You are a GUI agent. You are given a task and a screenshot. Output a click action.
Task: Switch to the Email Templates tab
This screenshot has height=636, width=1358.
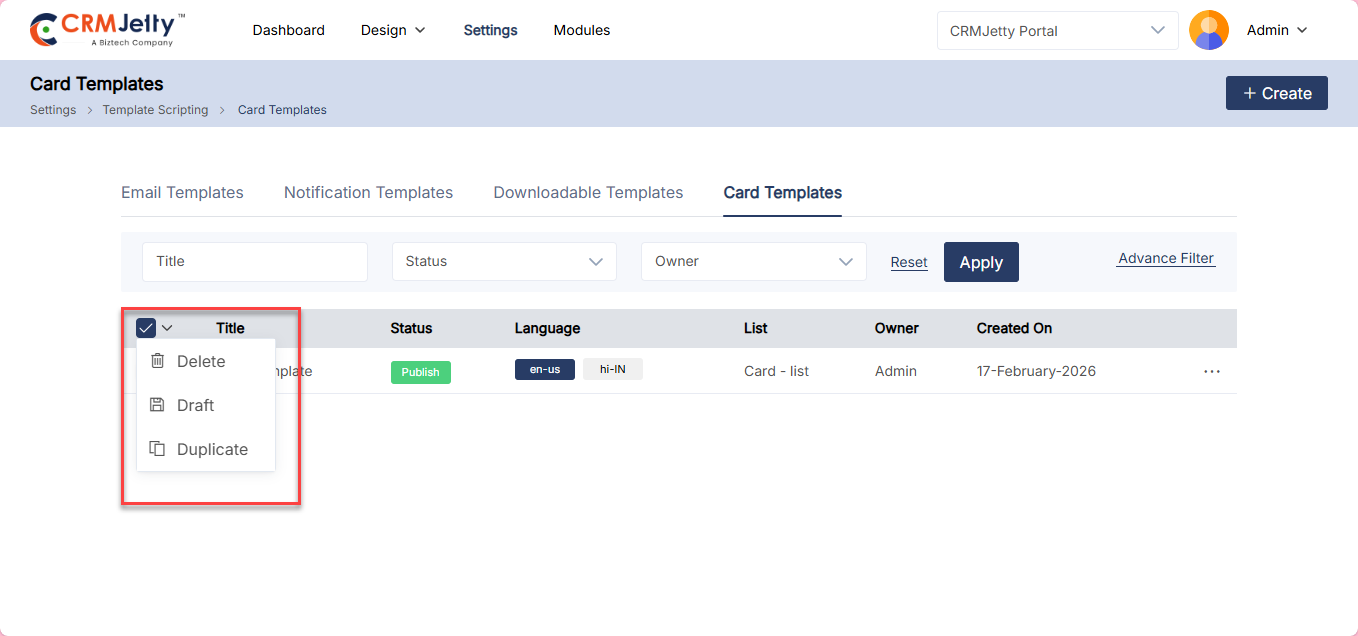click(x=182, y=192)
